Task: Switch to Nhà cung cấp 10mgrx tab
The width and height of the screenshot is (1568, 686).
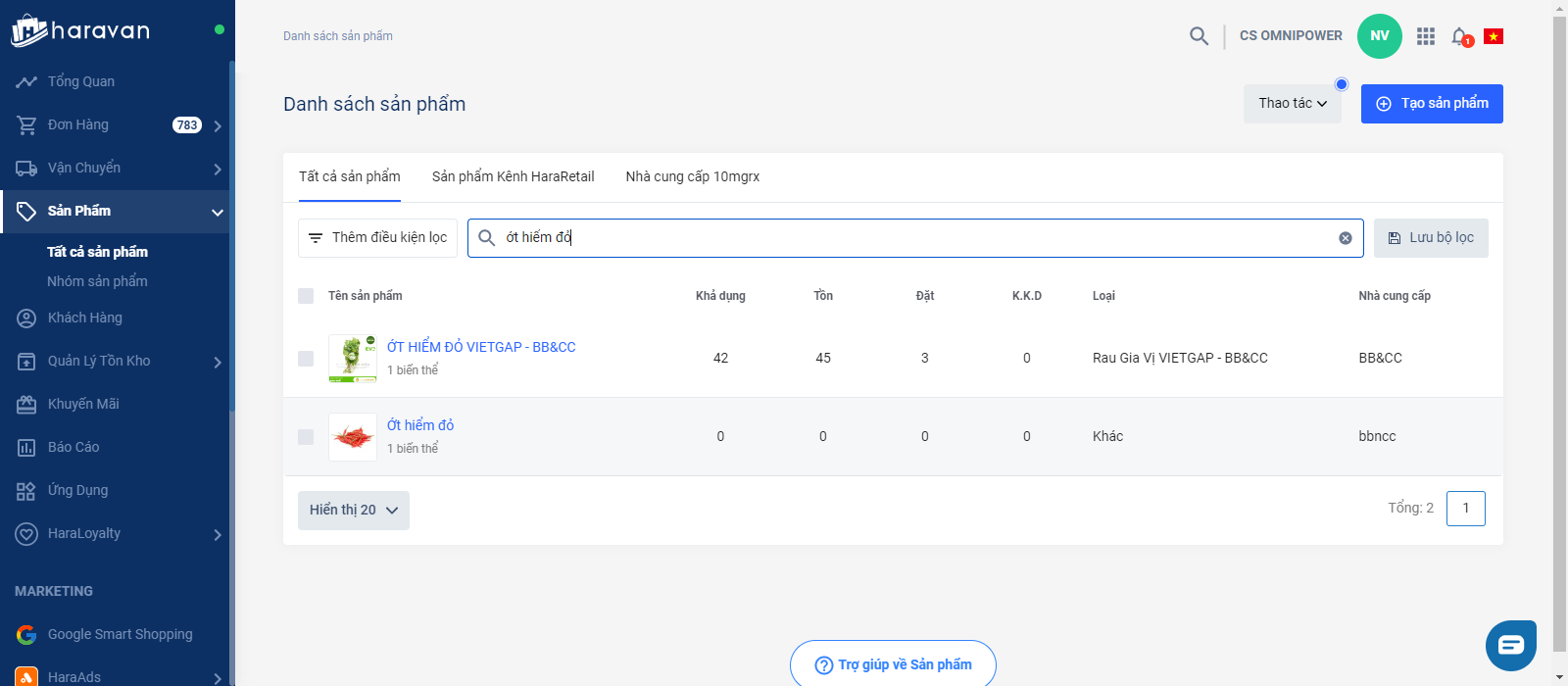Action: pyautogui.click(x=692, y=177)
